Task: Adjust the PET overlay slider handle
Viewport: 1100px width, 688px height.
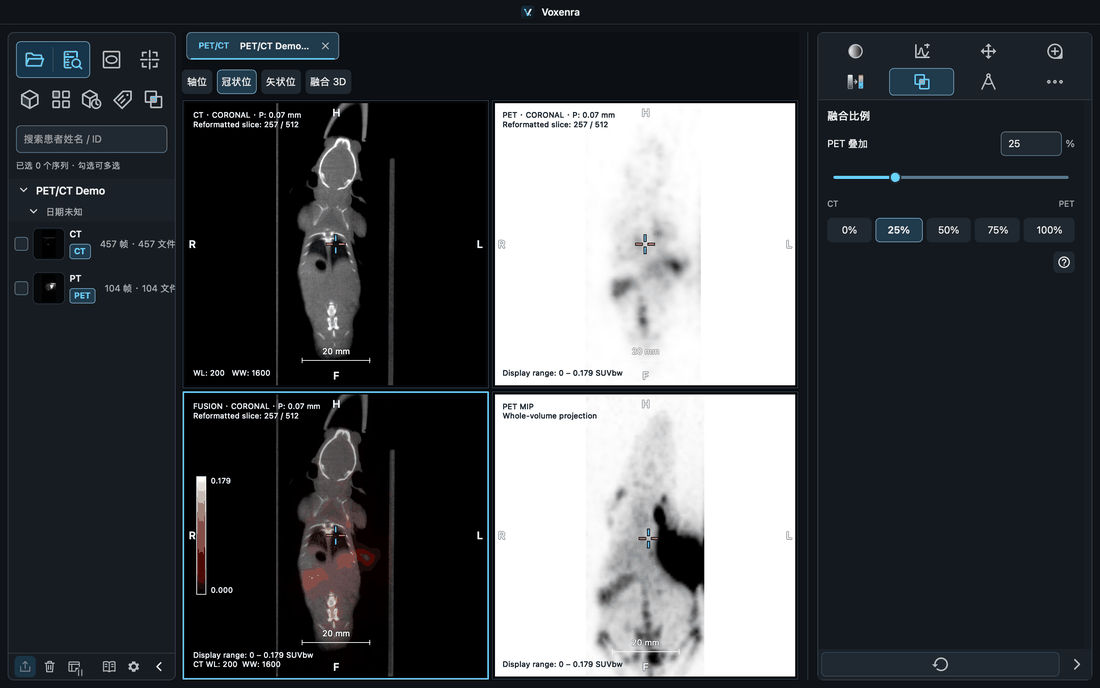Action: click(x=895, y=177)
